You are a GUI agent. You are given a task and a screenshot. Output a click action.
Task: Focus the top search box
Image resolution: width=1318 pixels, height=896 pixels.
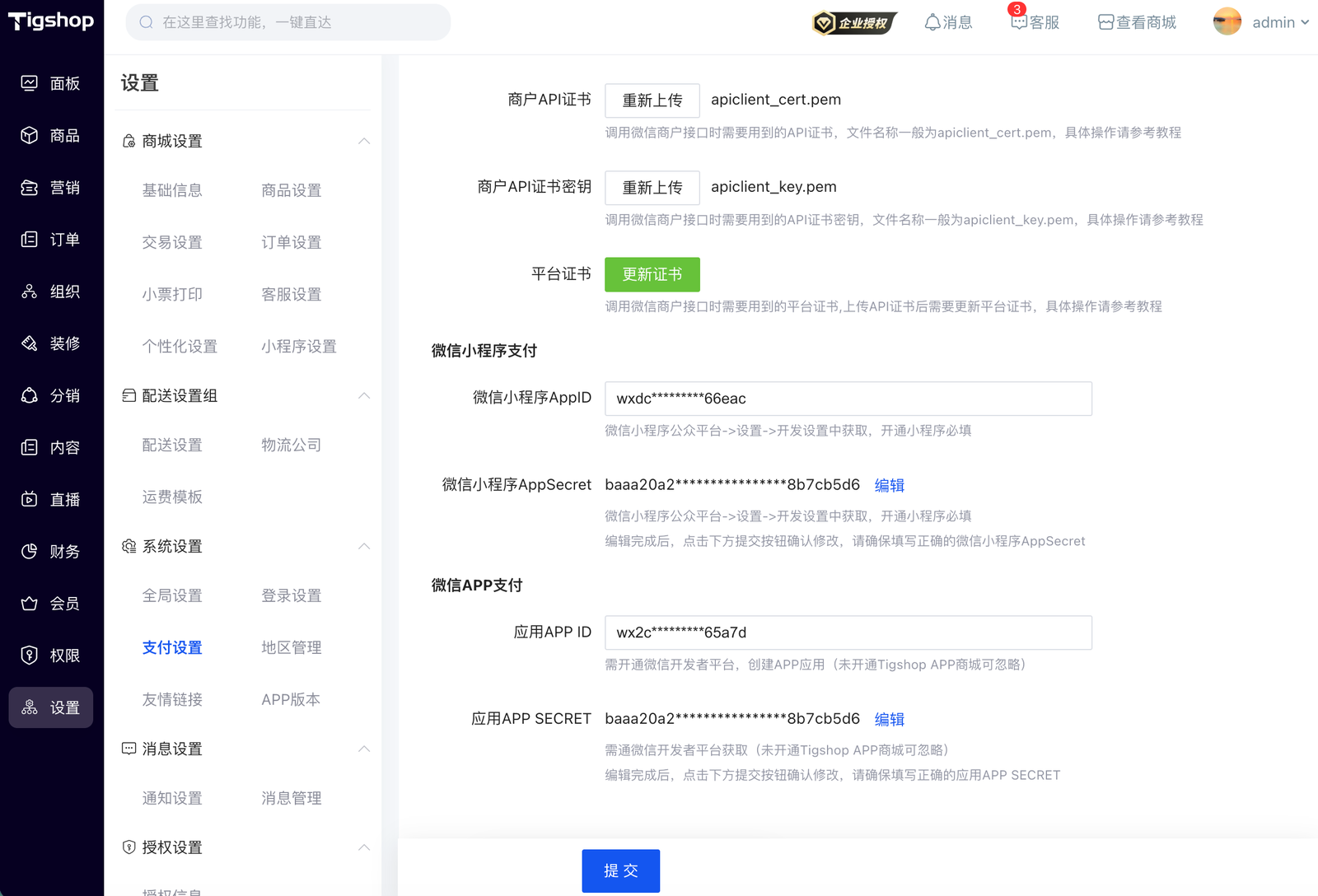click(288, 22)
